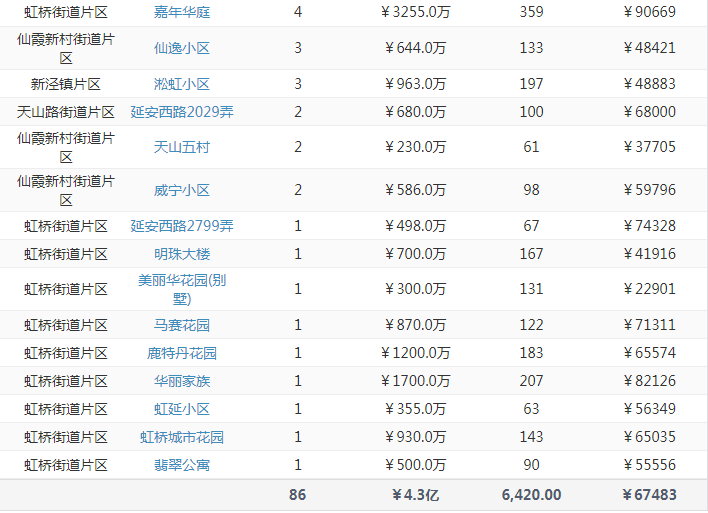Select the ¥1700.0万 total price cell
The image size is (708, 513).
(x=415, y=381)
